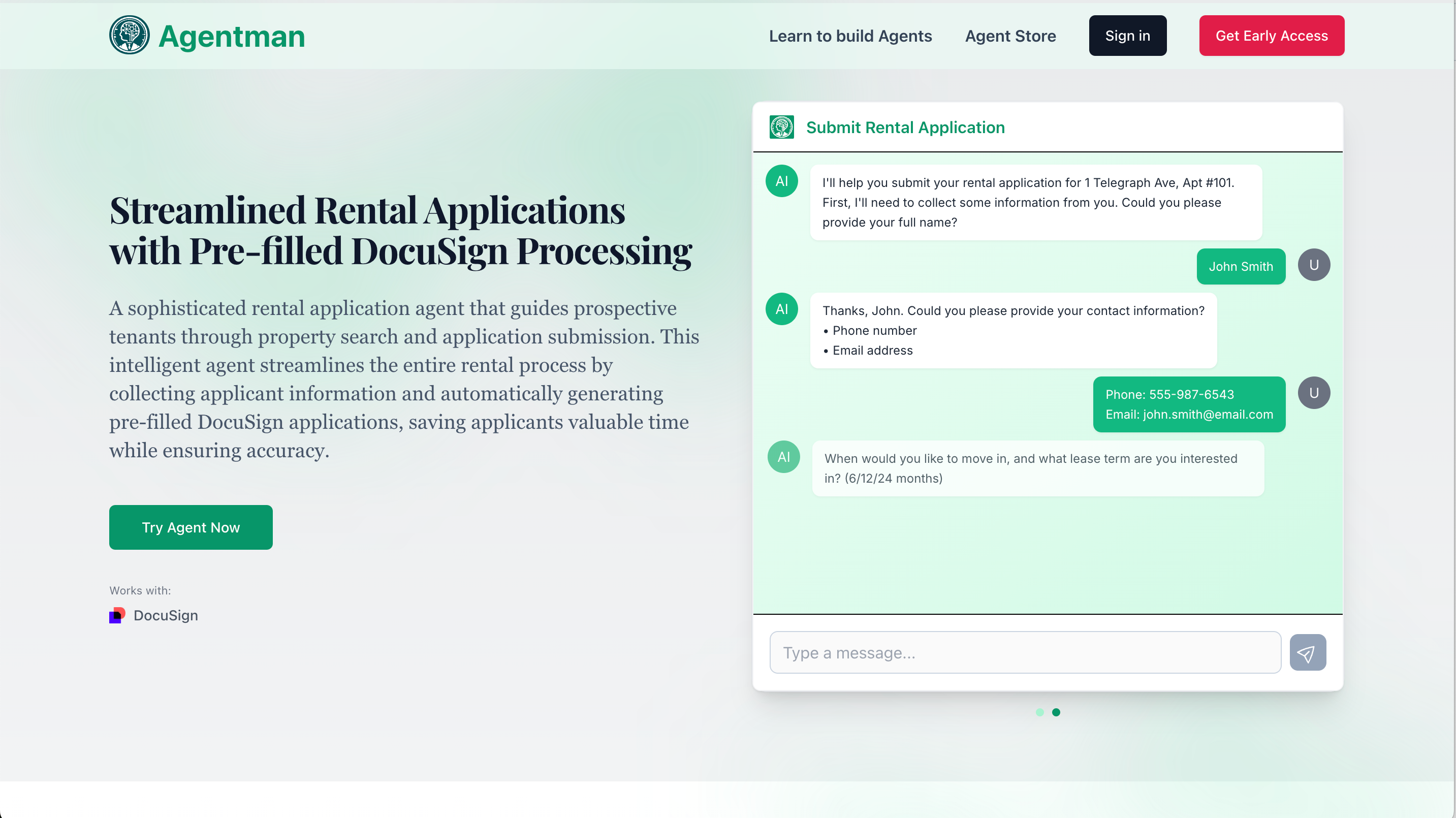Click the DocuSign logo icon
Screen dimensions: 1456x818
click(x=117, y=615)
